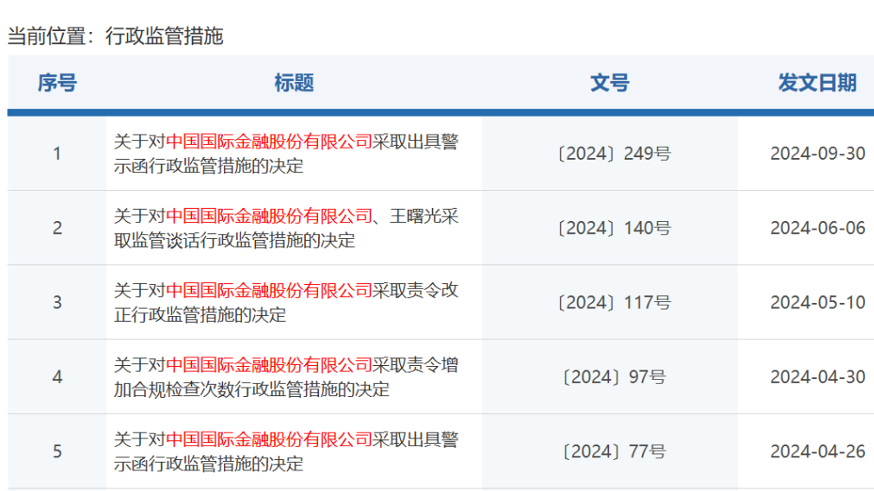The image size is (874, 491).
Task: Click the date 2024-04-30
Action: coord(818,377)
